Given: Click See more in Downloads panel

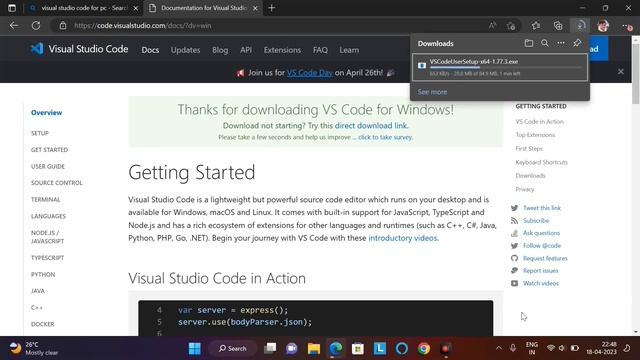Looking at the screenshot, I should click(432, 92).
